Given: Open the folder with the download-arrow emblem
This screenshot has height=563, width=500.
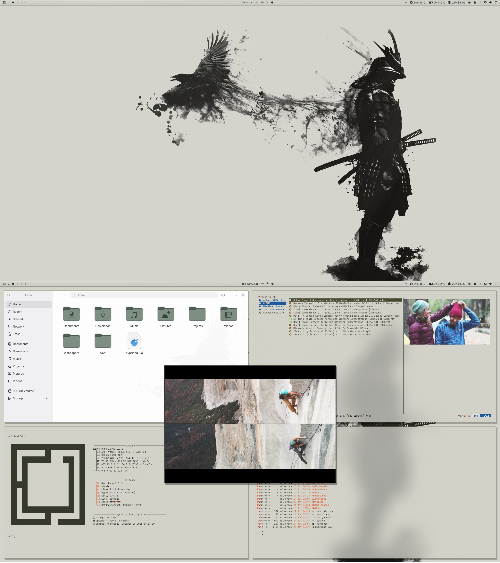Looking at the screenshot, I should point(103,314).
